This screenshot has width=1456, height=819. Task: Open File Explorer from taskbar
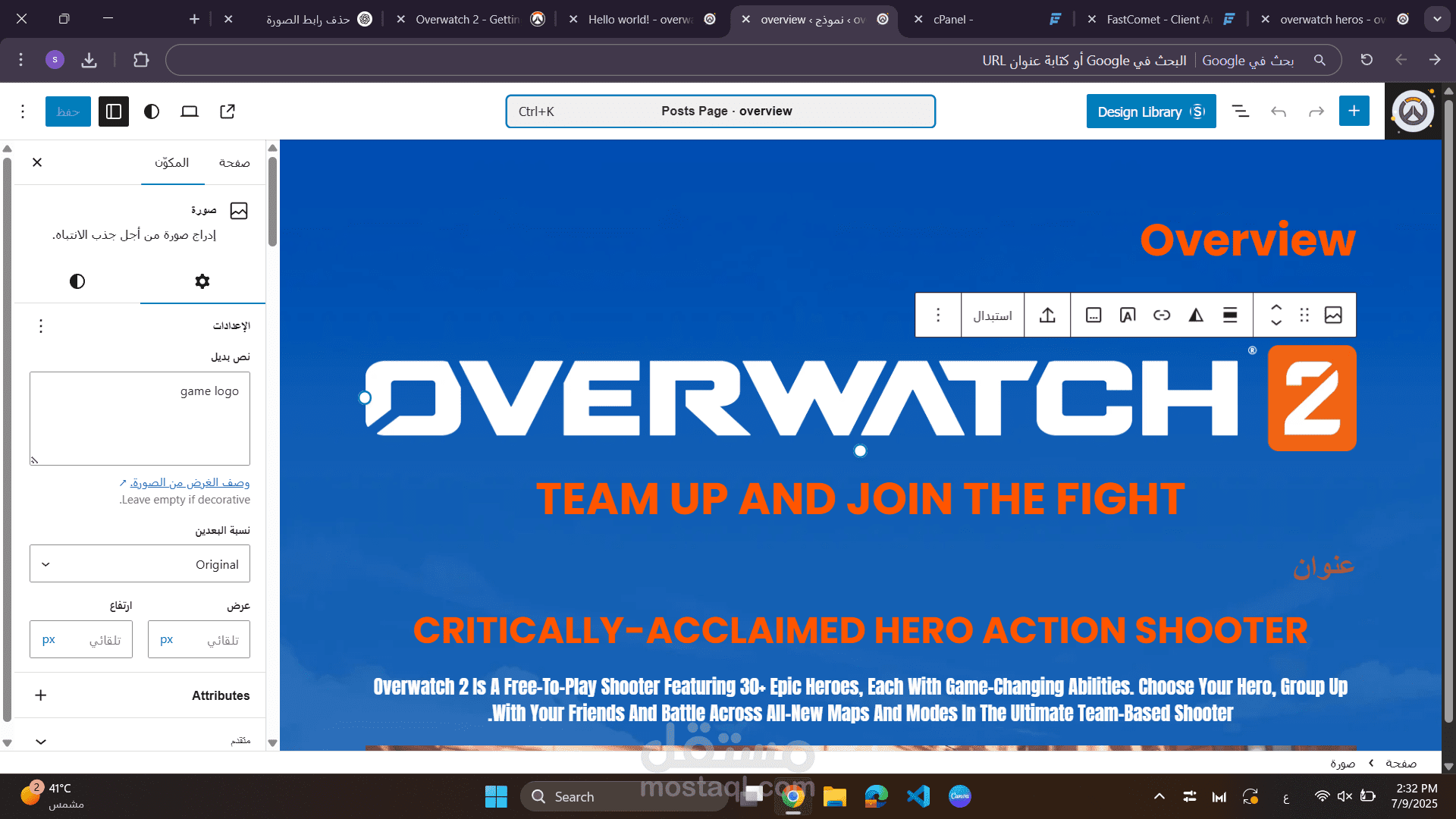click(x=834, y=796)
